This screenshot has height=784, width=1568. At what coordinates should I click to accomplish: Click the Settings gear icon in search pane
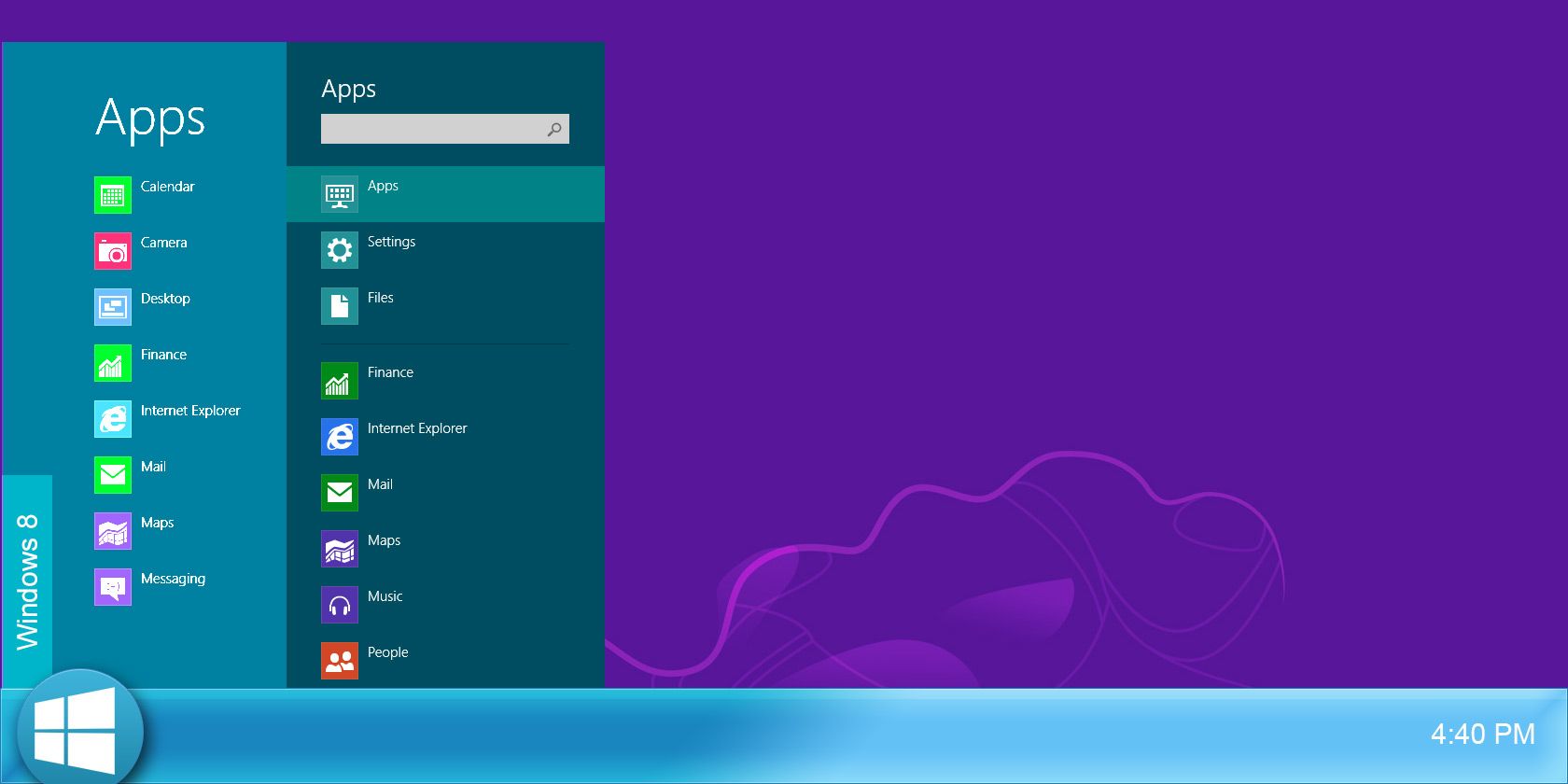(x=340, y=250)
